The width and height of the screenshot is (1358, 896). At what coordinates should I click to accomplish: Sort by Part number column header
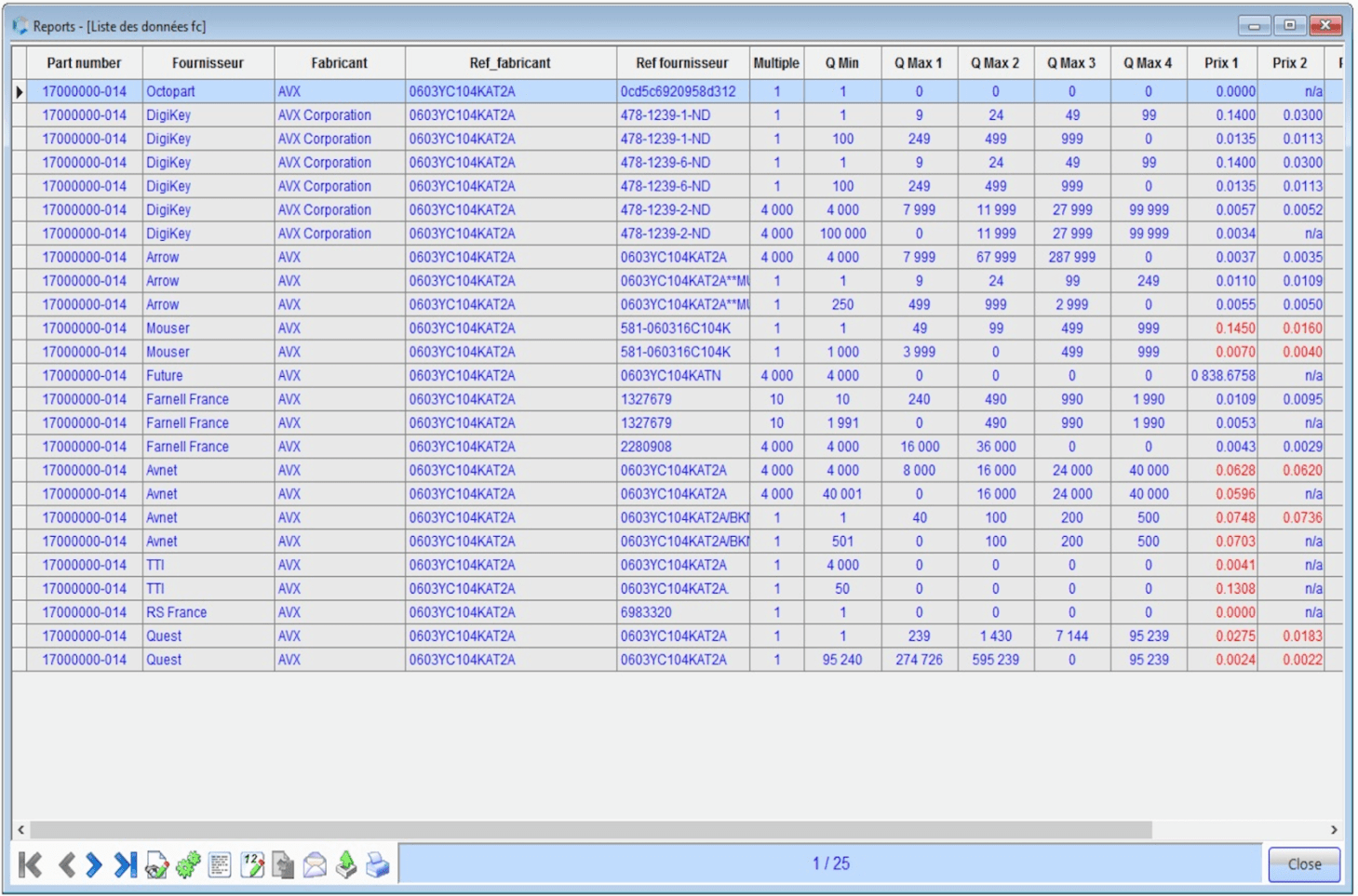(x=84, y=63)
